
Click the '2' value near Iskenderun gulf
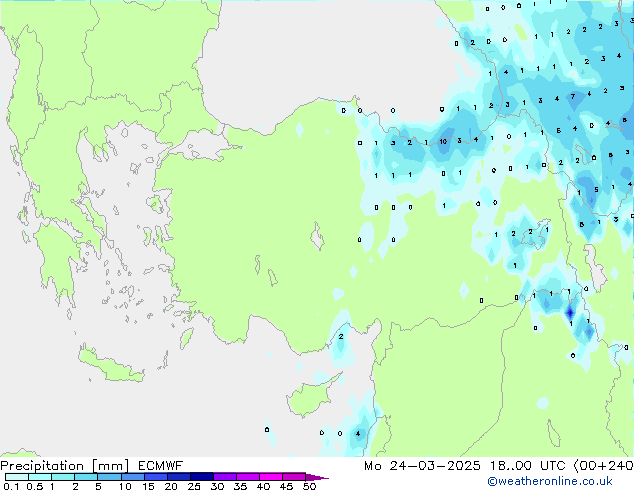pyautogui.click(x=341, y=336)
